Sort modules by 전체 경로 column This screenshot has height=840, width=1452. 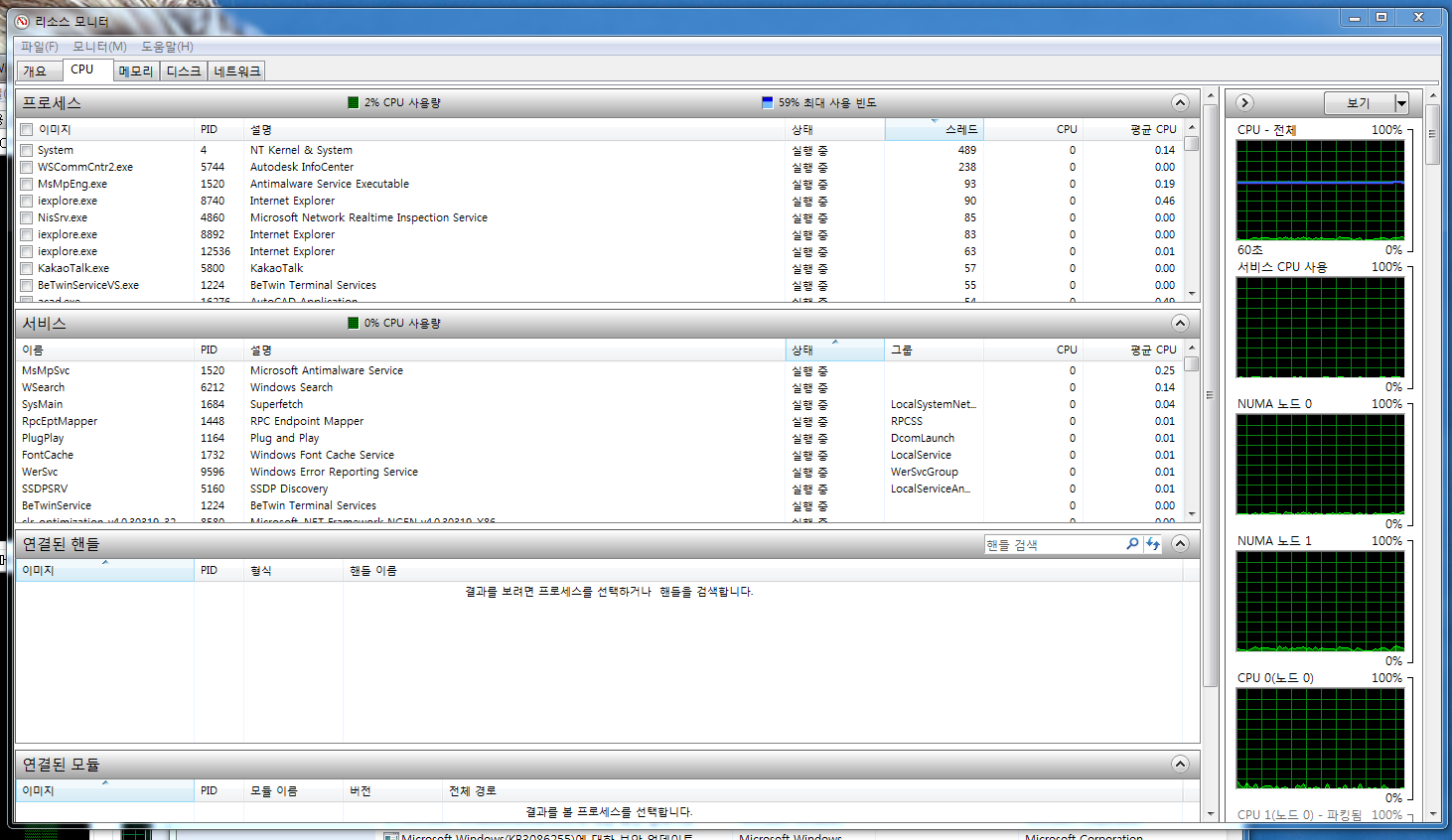click(812, 790)
